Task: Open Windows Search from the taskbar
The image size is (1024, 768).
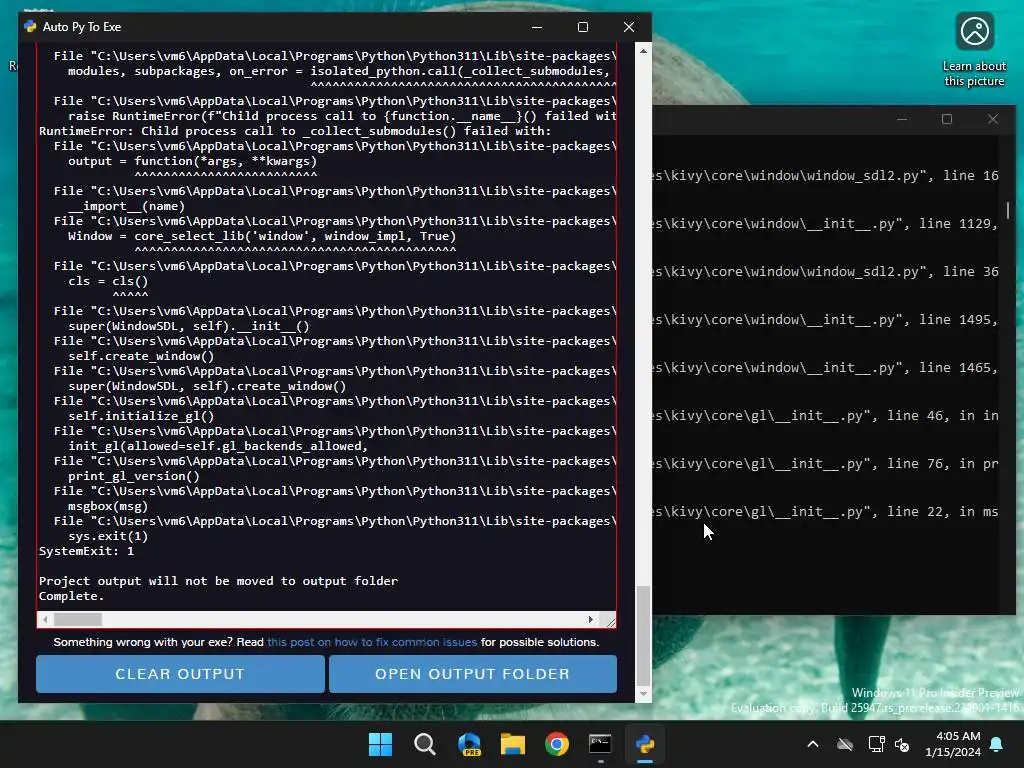Action: point(424,744)
